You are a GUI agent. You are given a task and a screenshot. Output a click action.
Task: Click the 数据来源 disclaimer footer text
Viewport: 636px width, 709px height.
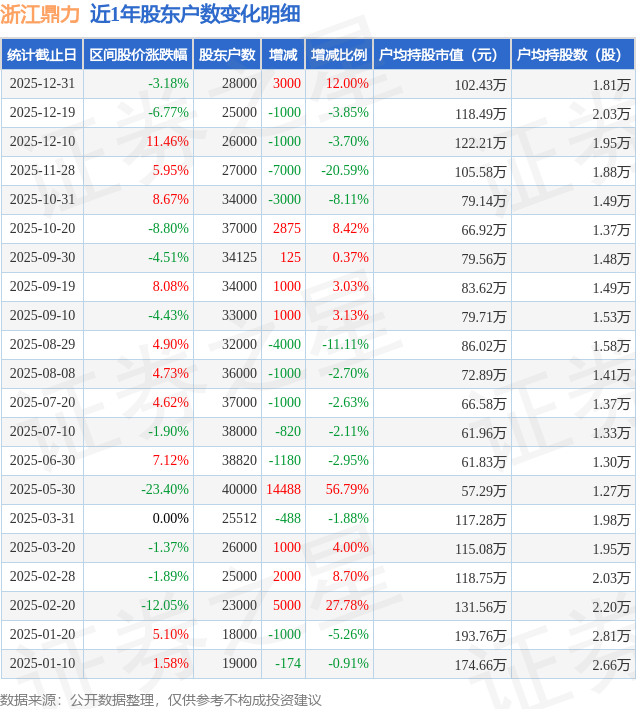pos(161,698)
